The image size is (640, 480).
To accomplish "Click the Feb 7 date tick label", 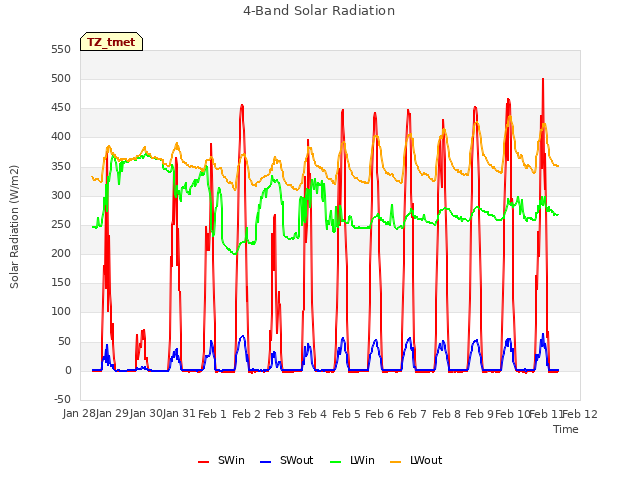I will [x=412, y=414].
